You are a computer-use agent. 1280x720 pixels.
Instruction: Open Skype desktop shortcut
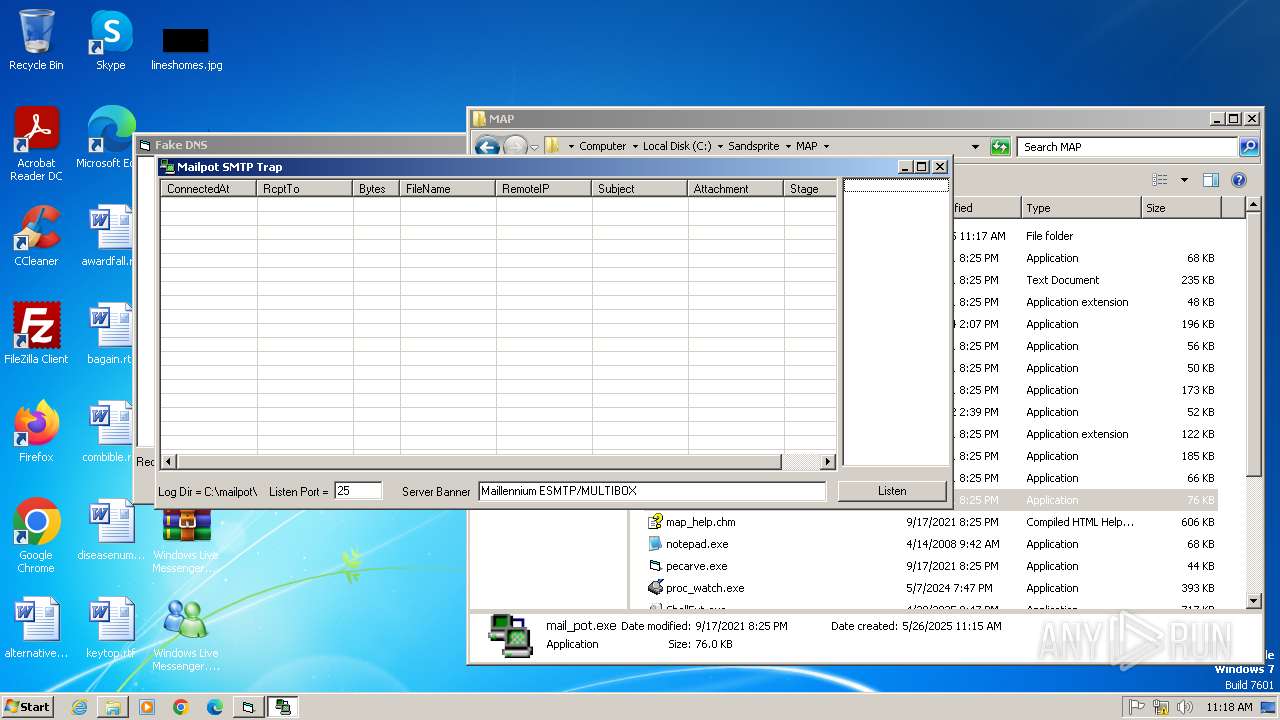110,40
